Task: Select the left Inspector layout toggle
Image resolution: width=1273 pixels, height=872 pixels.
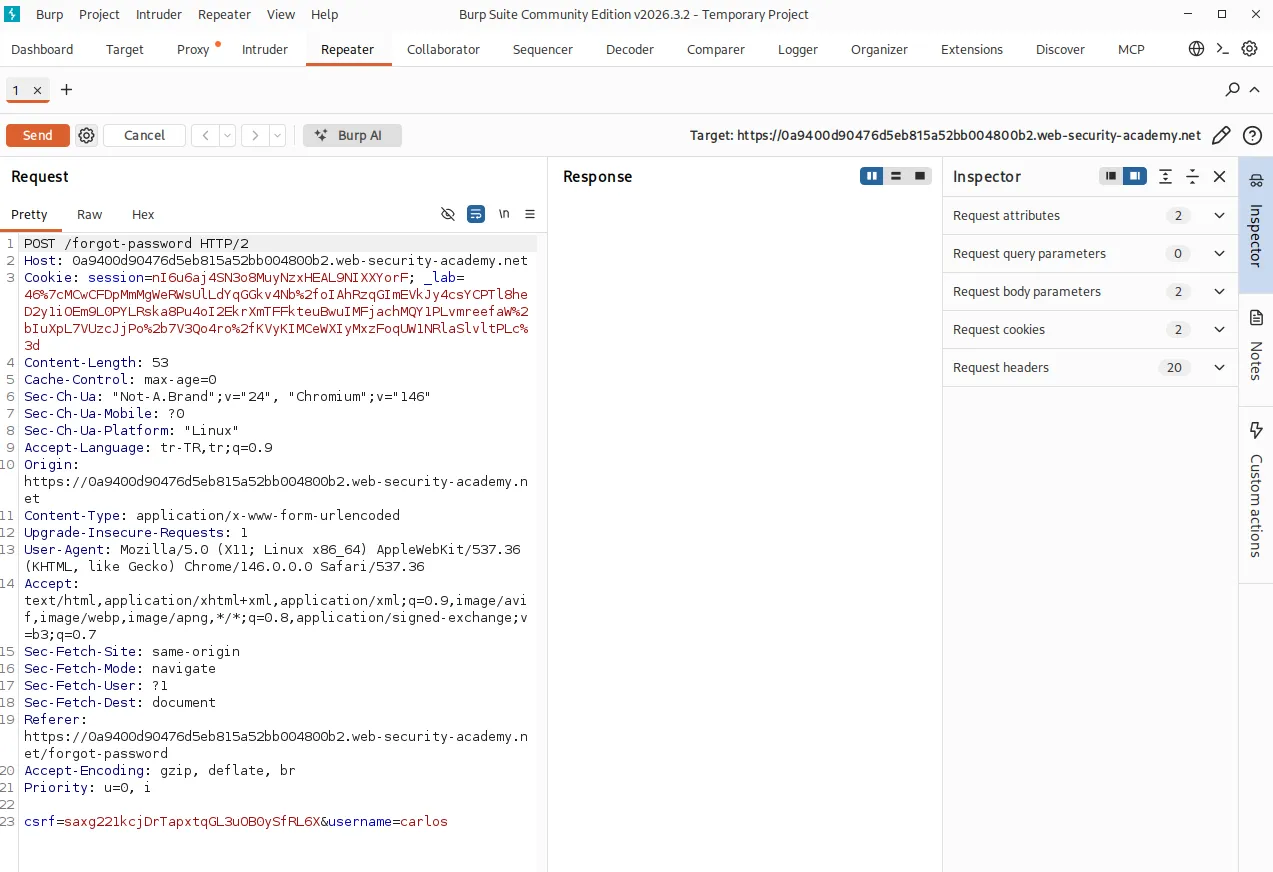Action: pos(1111,176)
